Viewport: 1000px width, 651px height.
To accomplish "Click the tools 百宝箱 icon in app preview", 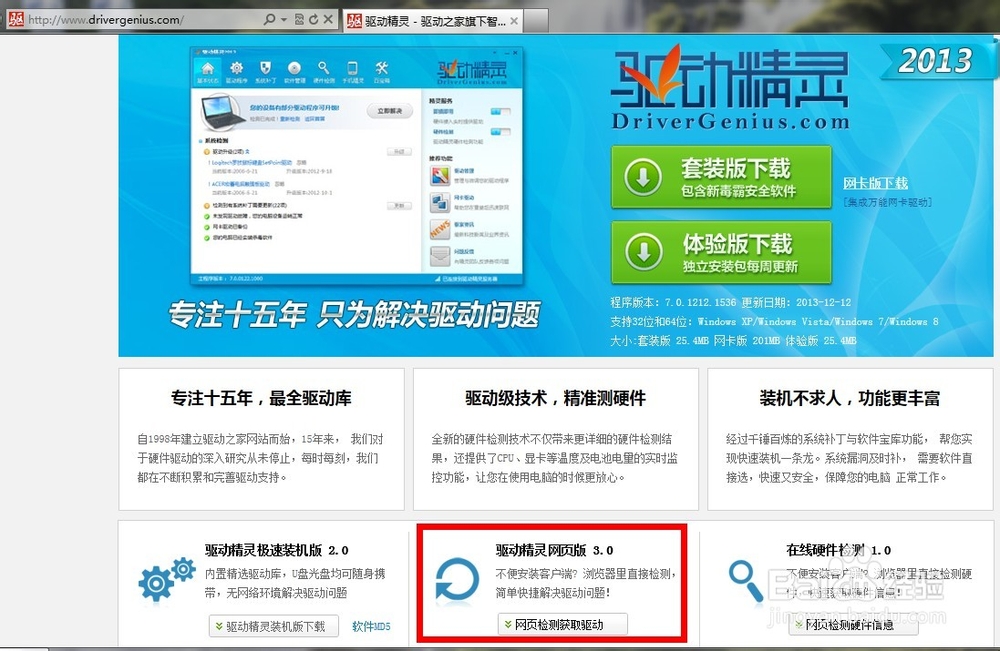I will (381, 68).
